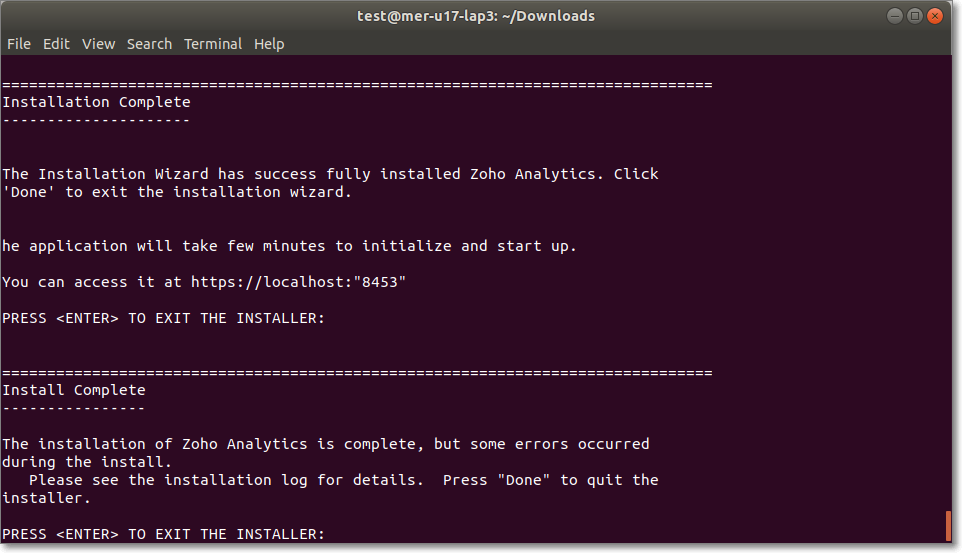Viewport: 962px width, 553px height.
Task: Open the File menu
Action: [x=19, y=44]
